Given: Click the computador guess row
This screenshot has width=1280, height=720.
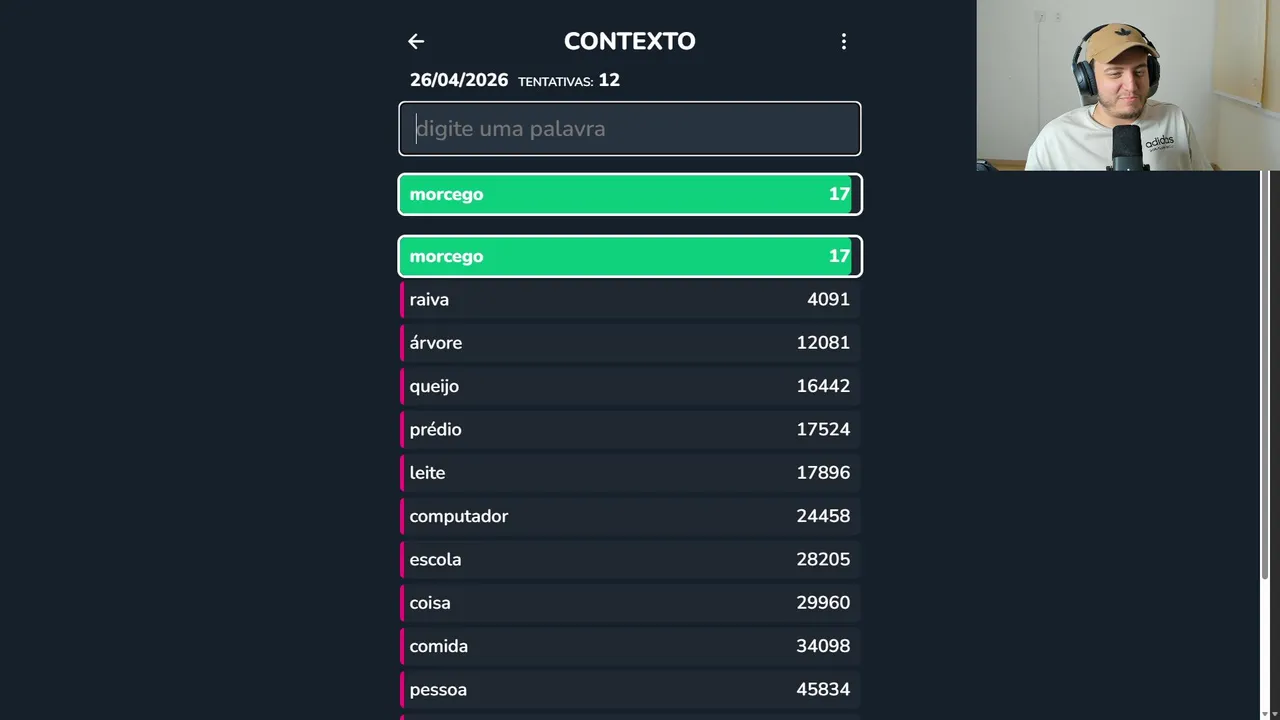Looking at the screenshot, I should tap(630, 516).
